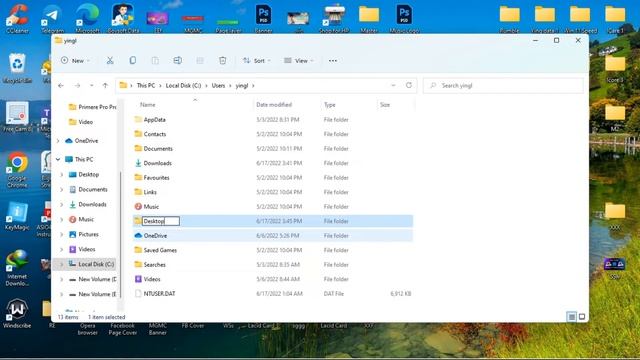Select the Searches folder

coord(273,264)
